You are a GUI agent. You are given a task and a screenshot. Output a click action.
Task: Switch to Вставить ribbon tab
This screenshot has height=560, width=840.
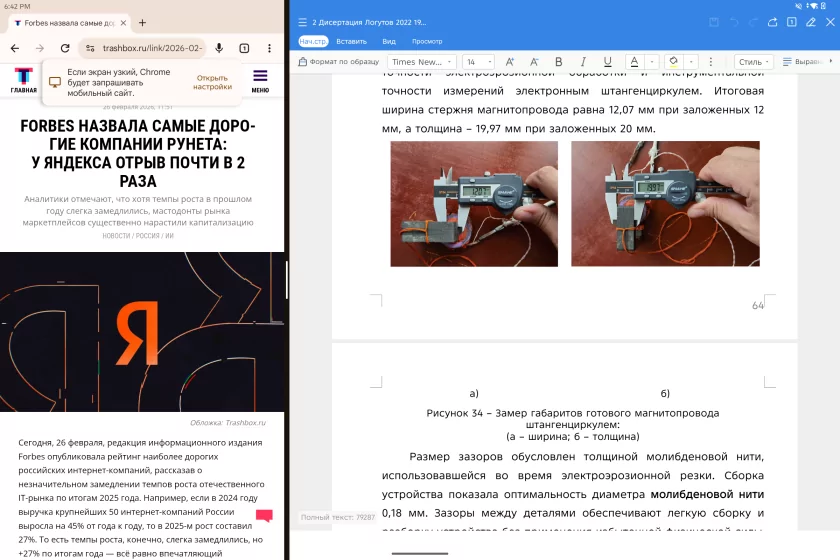click(351, 41)
